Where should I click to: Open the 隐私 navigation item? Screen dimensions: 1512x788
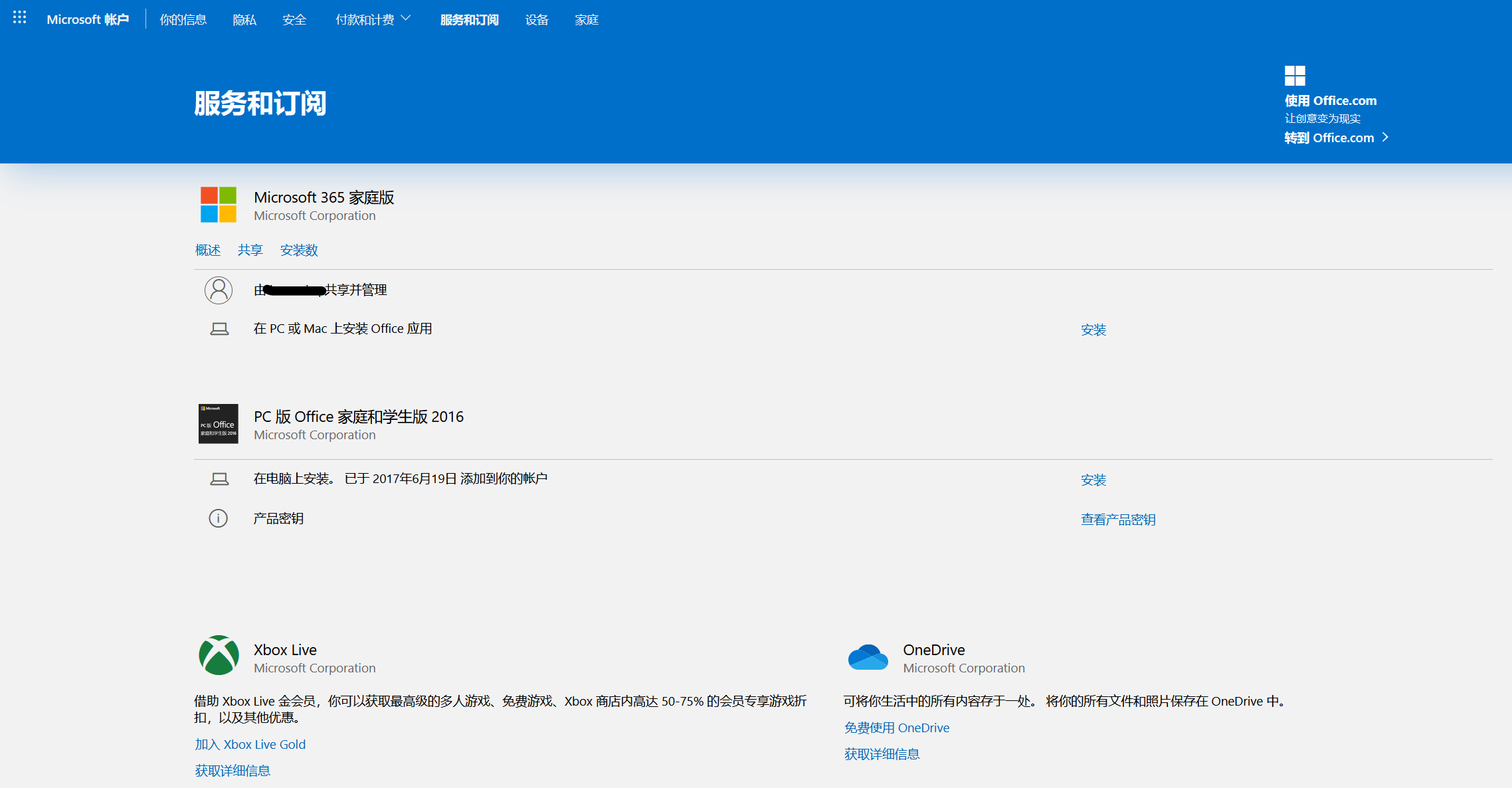[244, 20]
